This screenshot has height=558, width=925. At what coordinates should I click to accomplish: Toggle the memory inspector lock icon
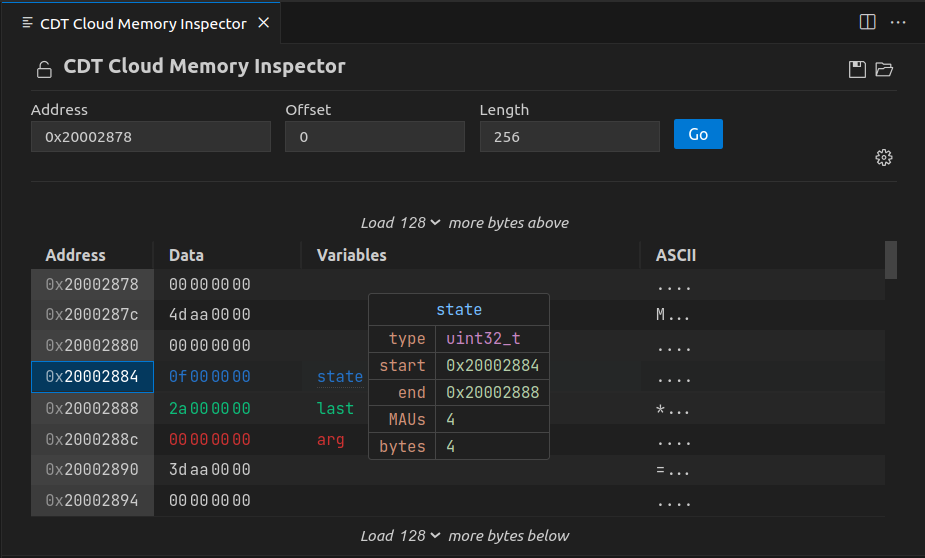tap(44, 69)
